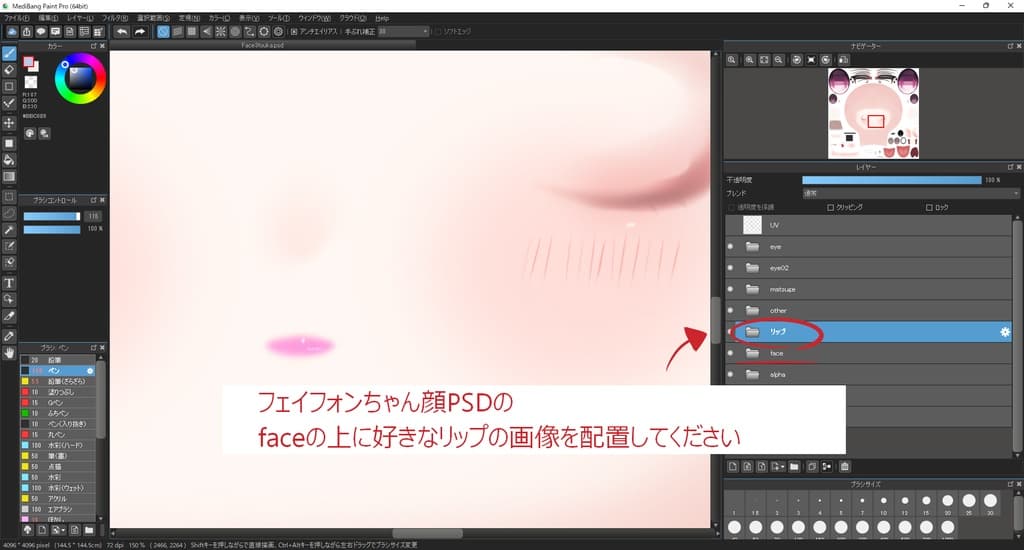Fit canvas to window in Navigator
The image size is (1024, 550).
tap(764, 59)
